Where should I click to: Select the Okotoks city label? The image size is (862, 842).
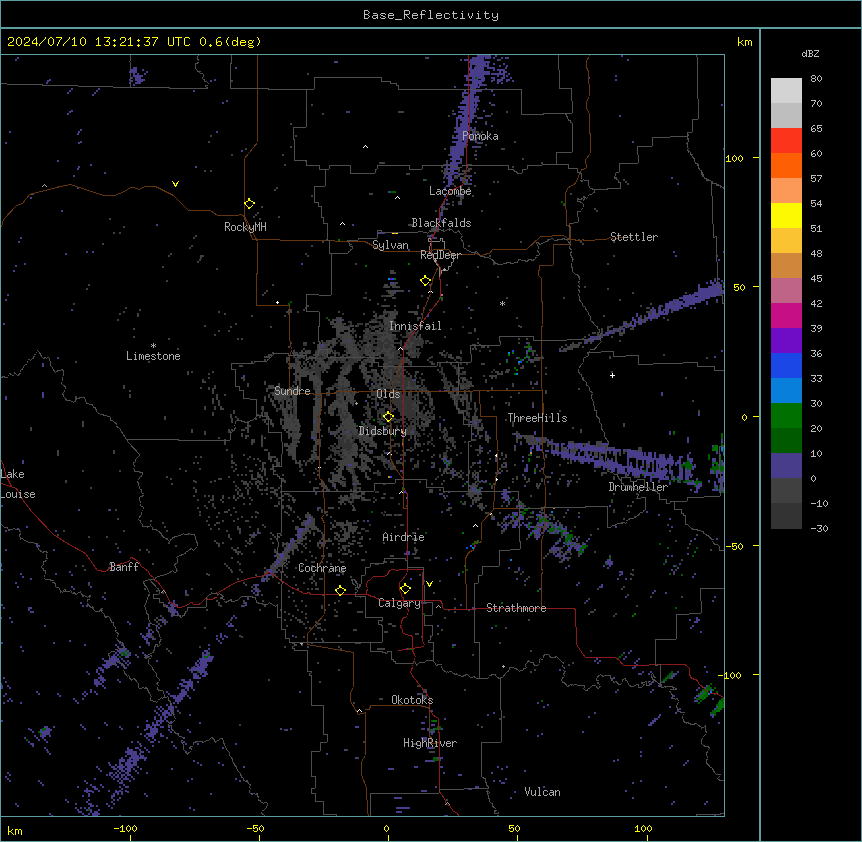click(x=412, y=700)
